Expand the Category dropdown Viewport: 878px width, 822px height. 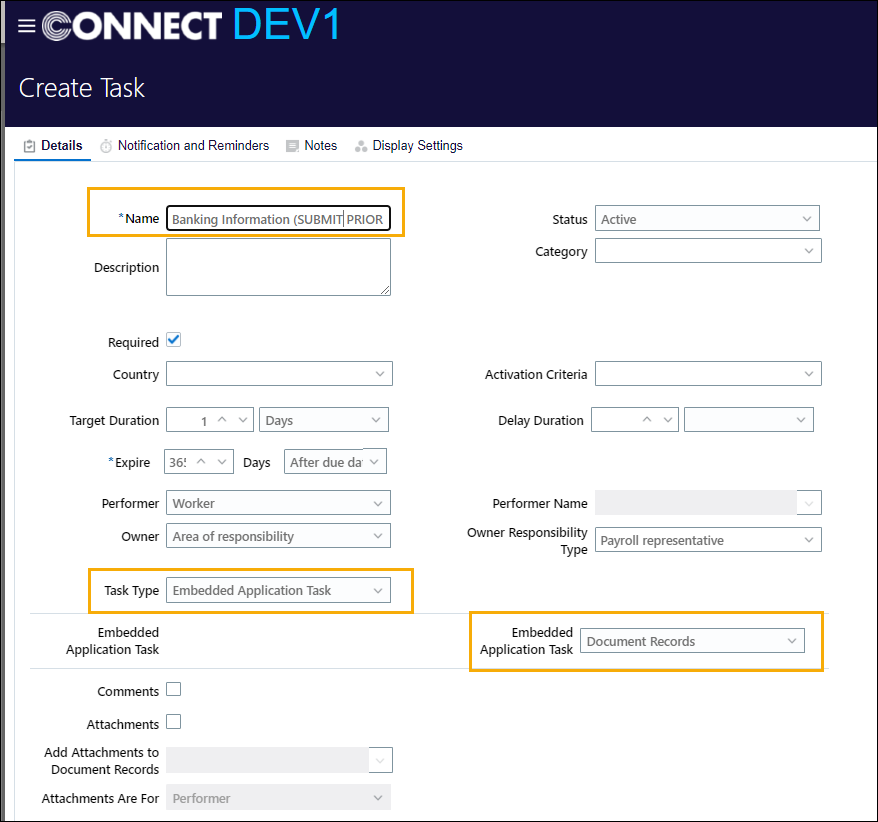(708, 250)
